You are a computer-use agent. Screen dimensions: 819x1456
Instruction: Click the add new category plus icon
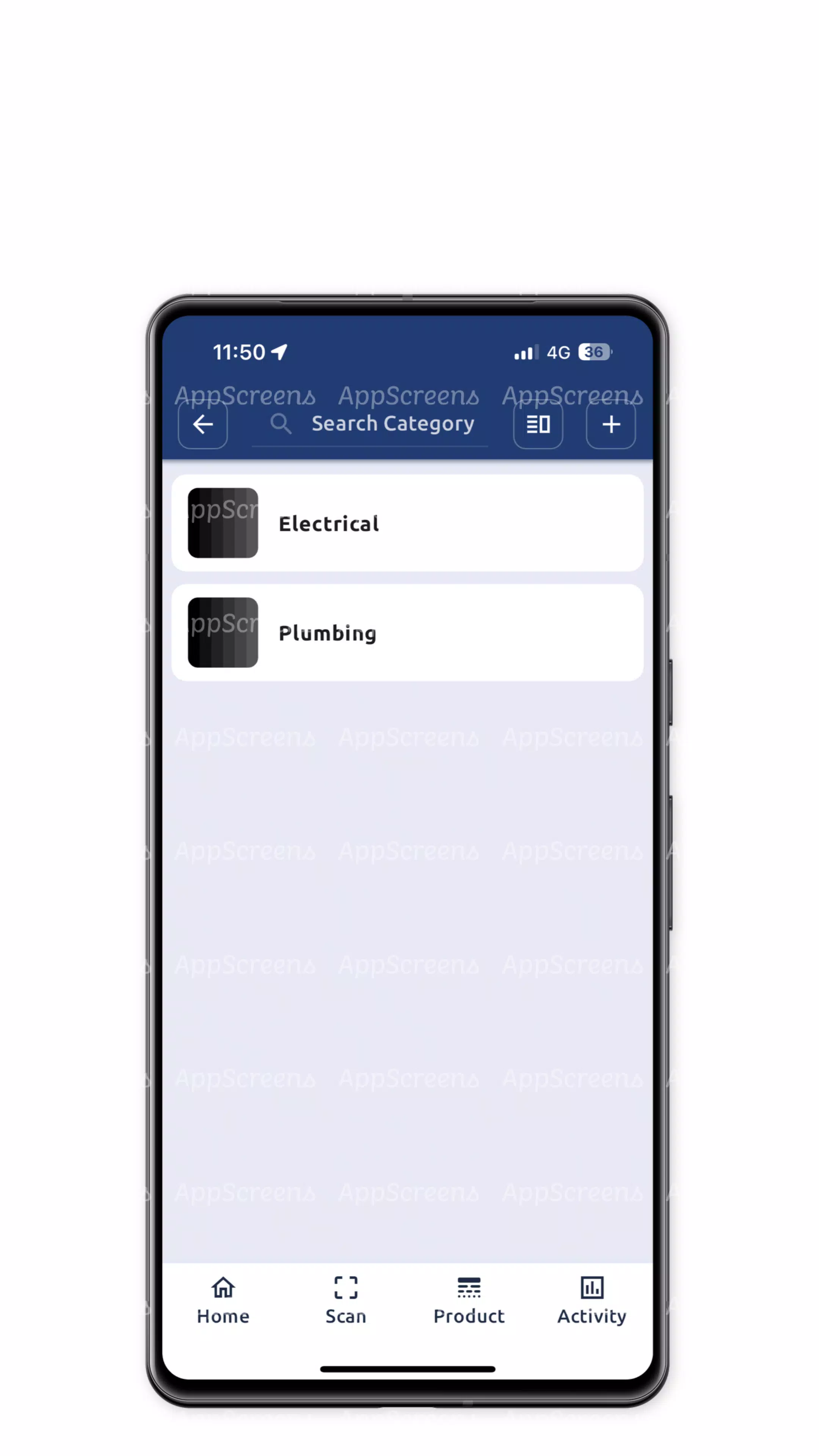coord(611,424)
